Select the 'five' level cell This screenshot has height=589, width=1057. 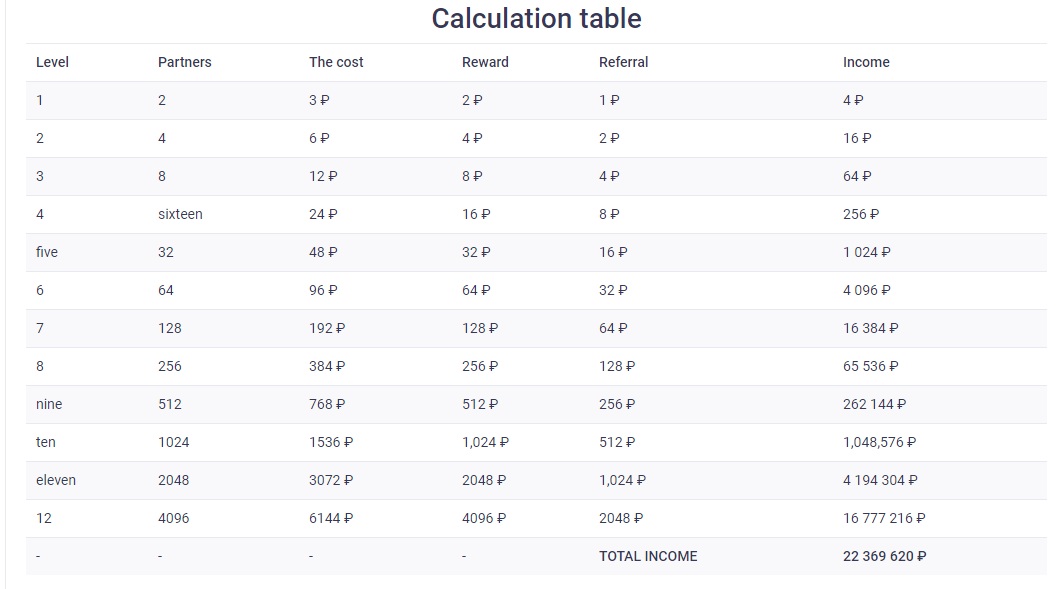47,252
